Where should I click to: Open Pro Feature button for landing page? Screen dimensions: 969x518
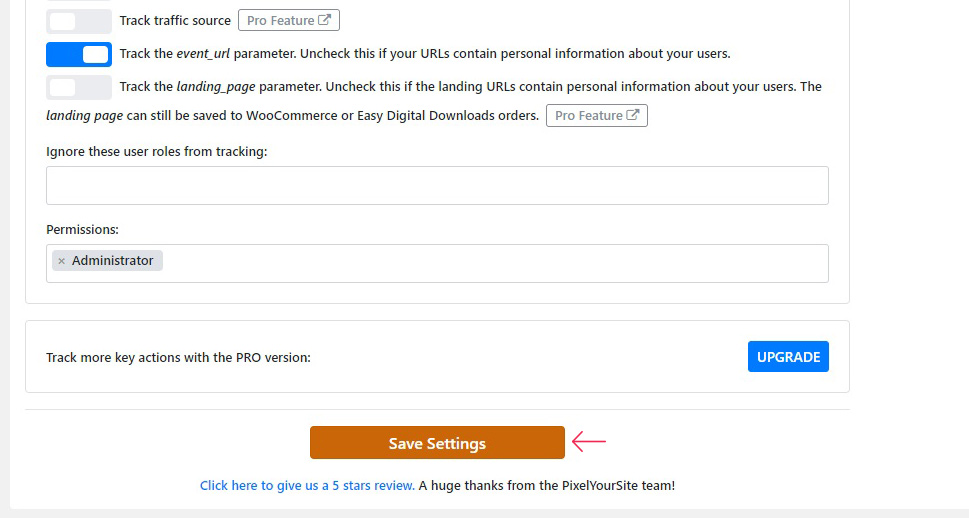point(596,116)
